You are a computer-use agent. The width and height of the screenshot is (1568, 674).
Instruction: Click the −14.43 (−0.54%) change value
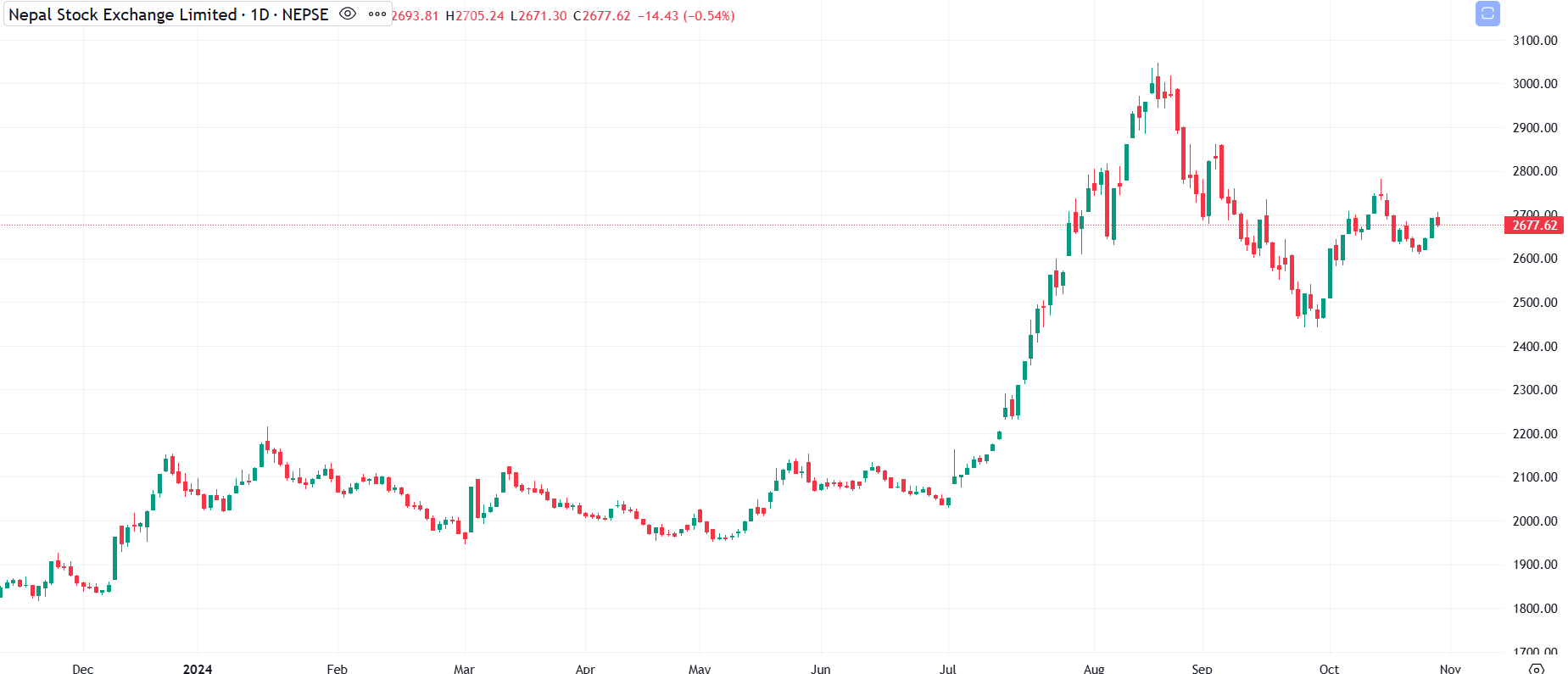click(686, 16)
